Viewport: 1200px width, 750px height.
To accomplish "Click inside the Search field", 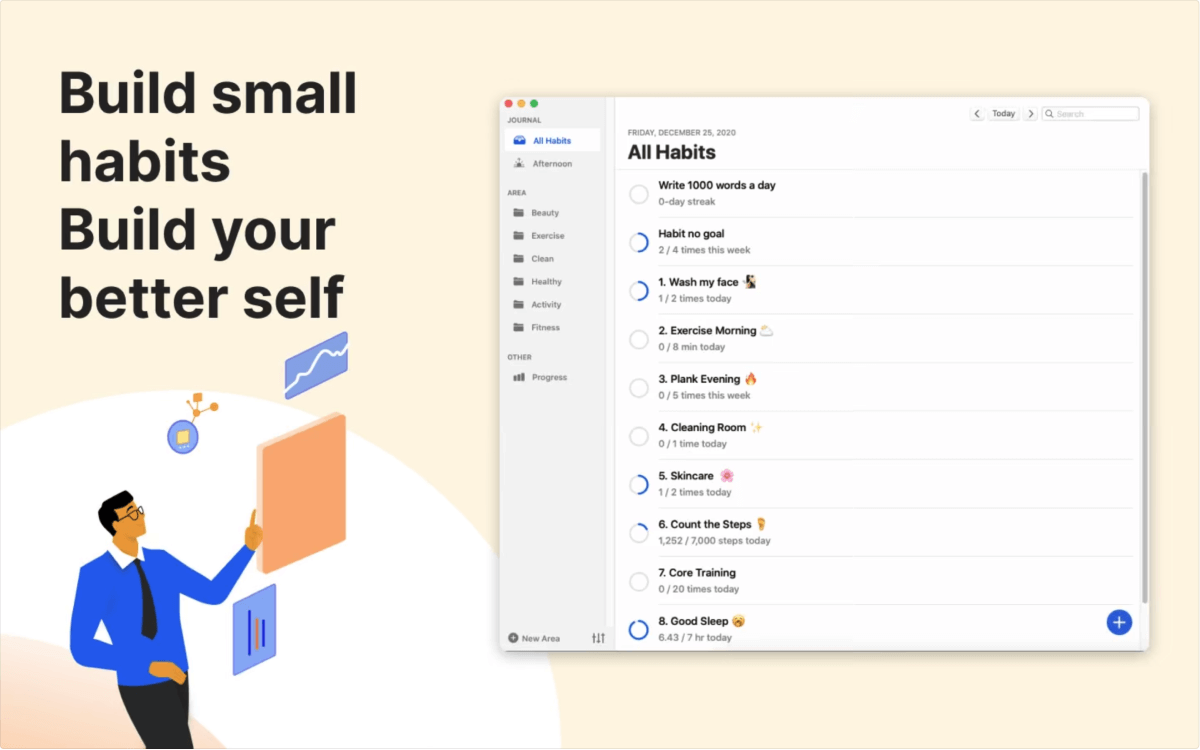I will (x=1090, y=113).
